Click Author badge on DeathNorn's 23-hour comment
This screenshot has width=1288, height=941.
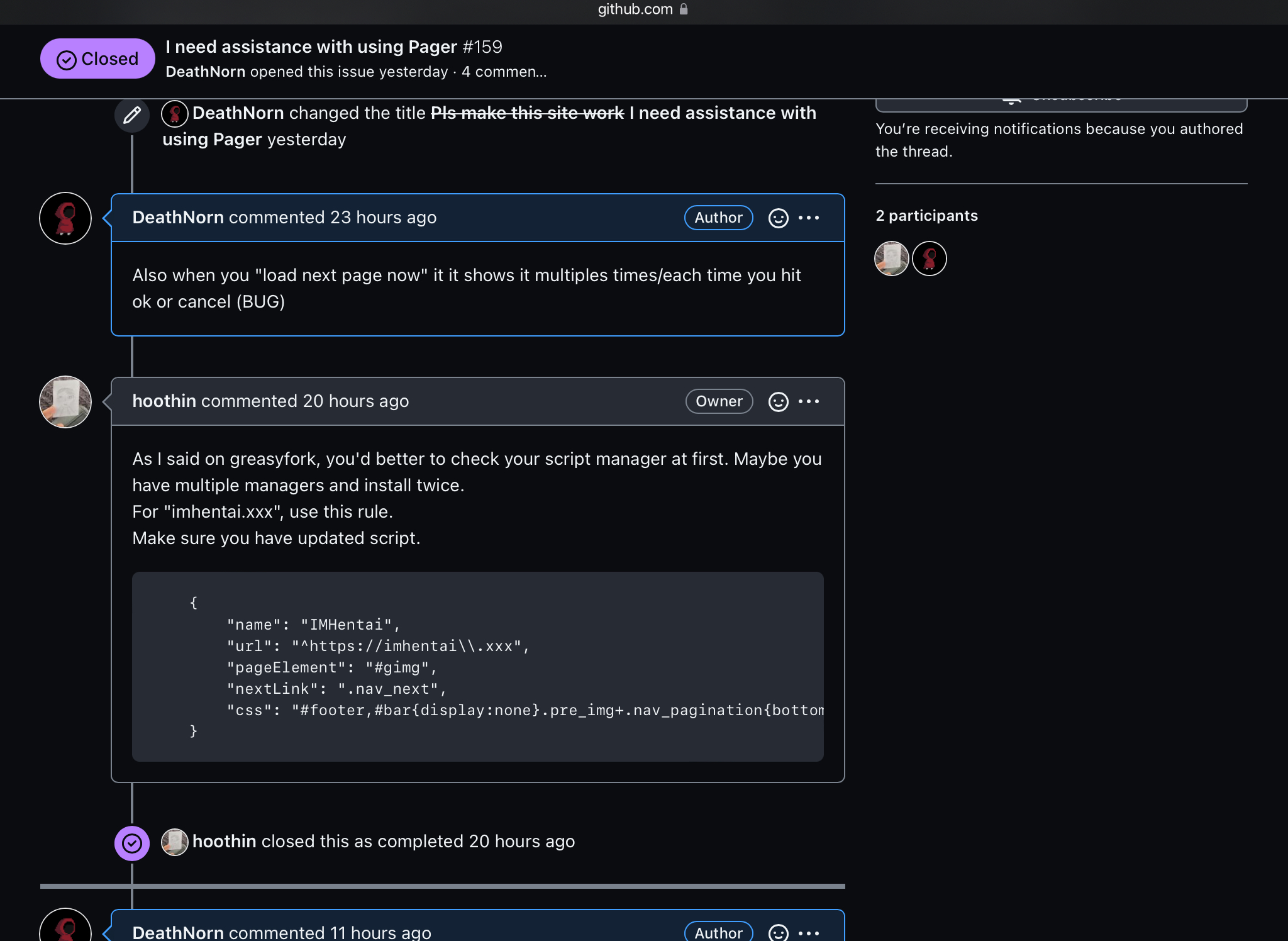tap(718, 218)
